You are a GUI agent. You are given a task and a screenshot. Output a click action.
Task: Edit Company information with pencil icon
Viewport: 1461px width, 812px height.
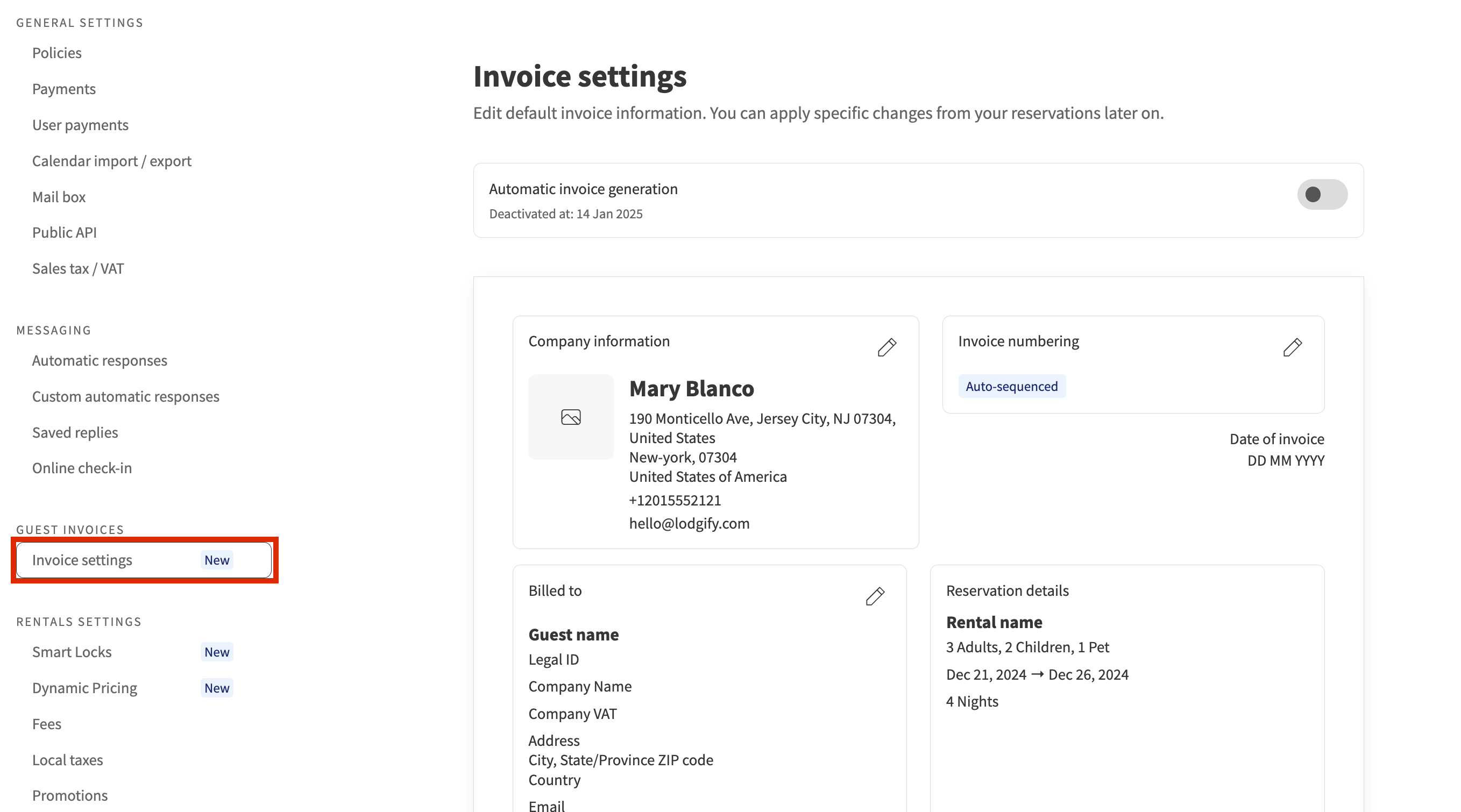pos(887,347)
